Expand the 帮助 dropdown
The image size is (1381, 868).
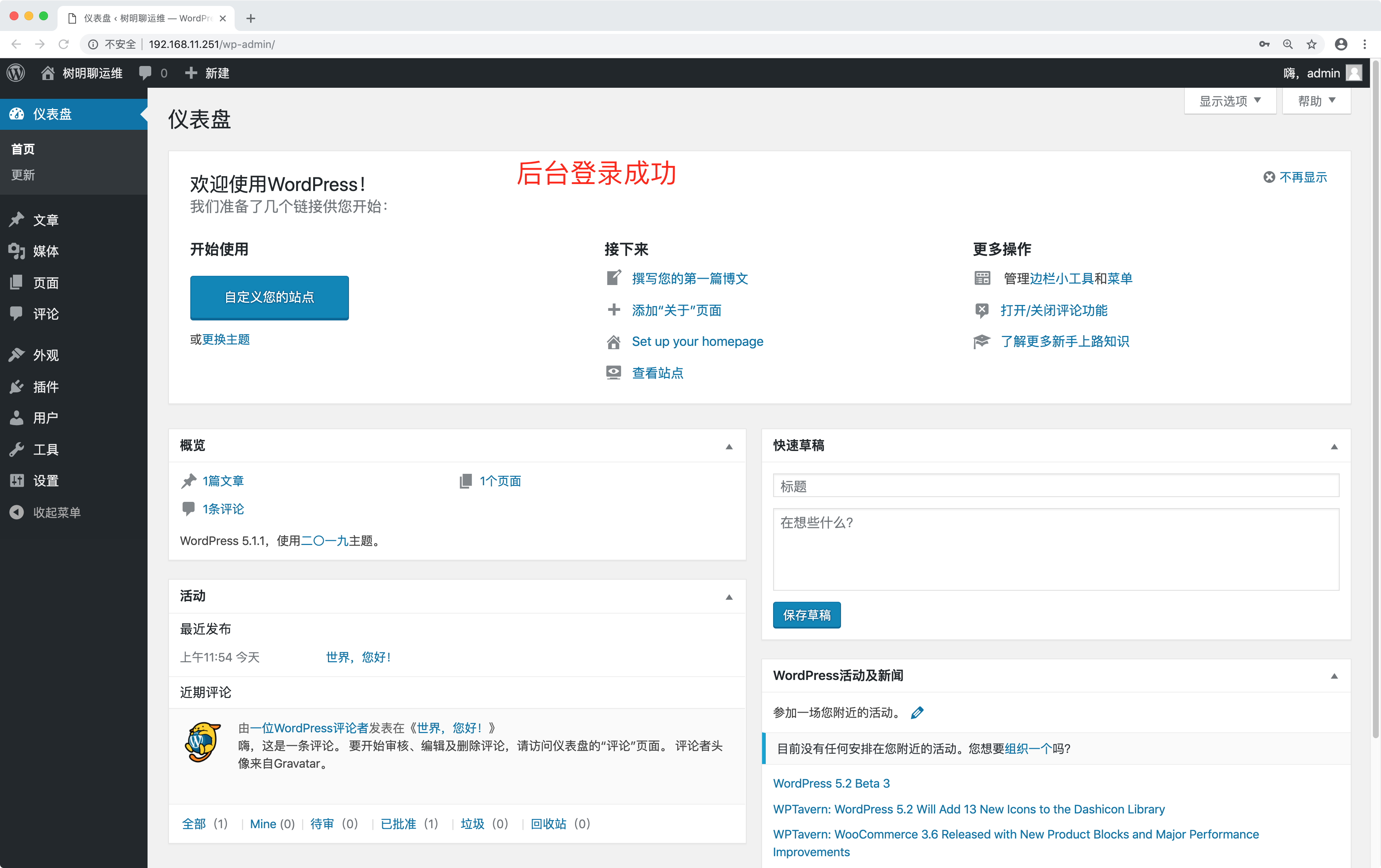[x=1316, y=100]
